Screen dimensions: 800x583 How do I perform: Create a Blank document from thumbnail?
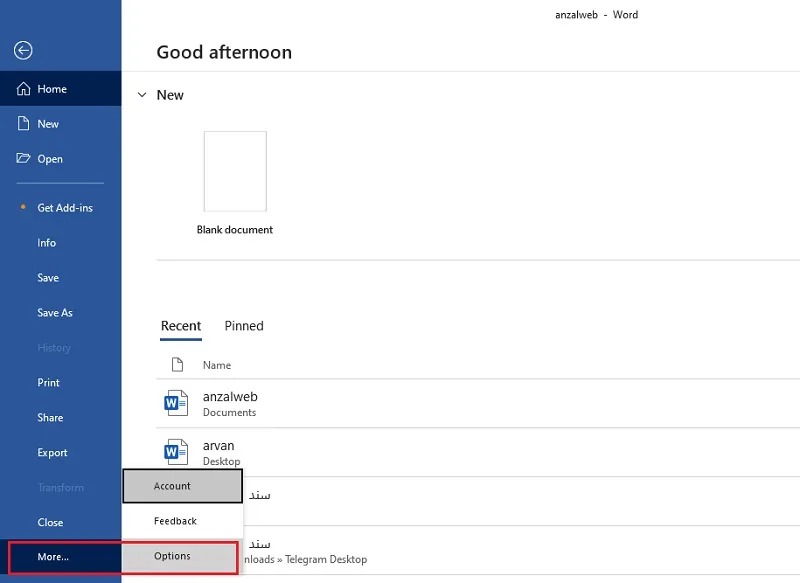tap(235, 171)
